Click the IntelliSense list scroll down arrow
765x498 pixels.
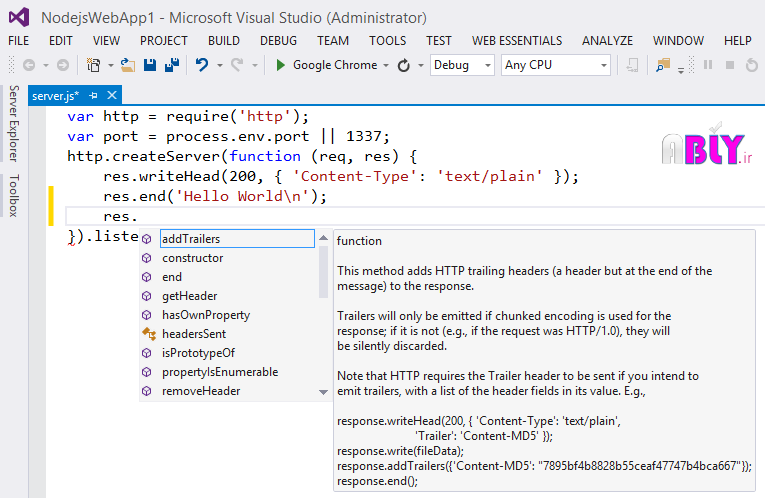(x=323, y=392)
